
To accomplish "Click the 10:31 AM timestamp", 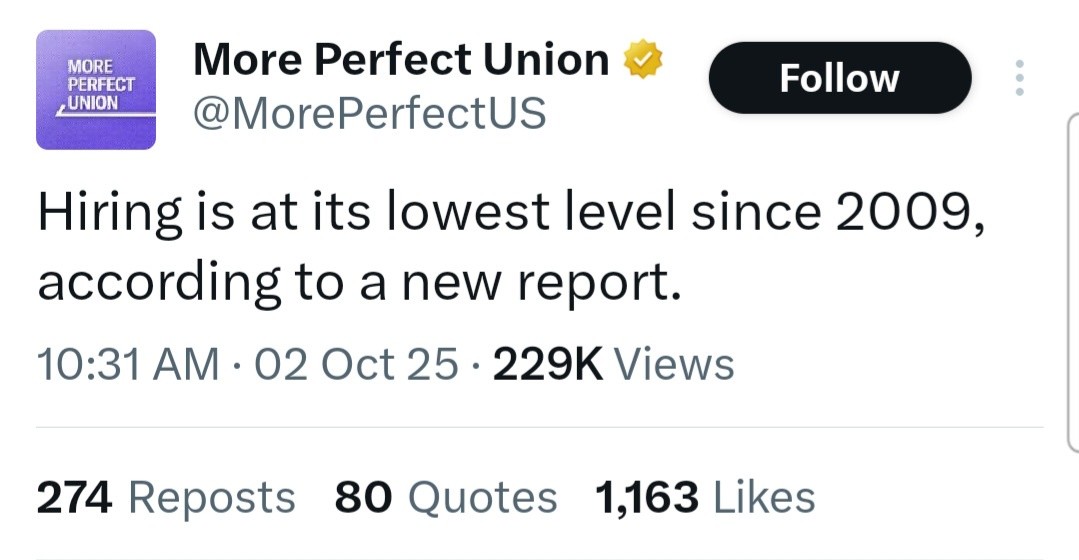I will tap(127, 364).
